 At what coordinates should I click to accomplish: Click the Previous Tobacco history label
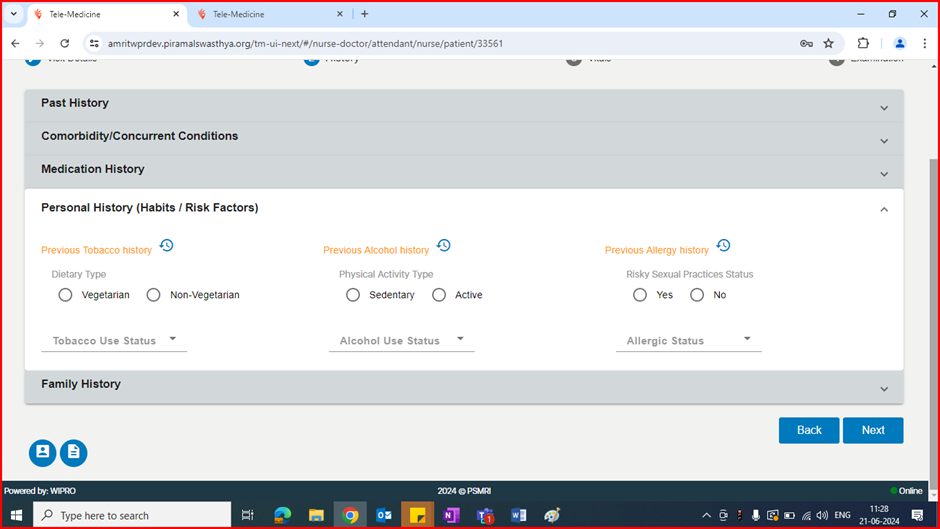pos(97,250)
